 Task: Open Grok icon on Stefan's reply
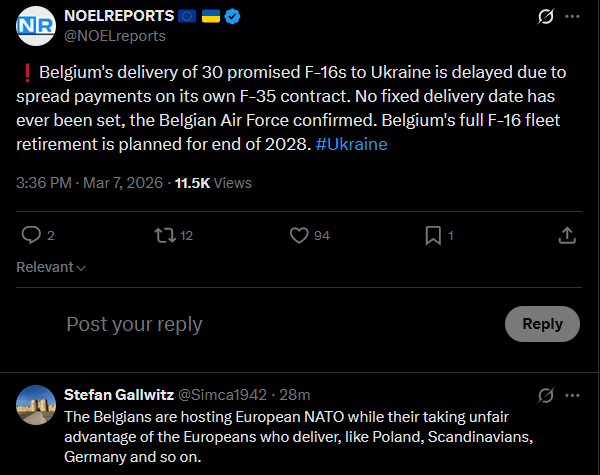(x=546, y=394)
